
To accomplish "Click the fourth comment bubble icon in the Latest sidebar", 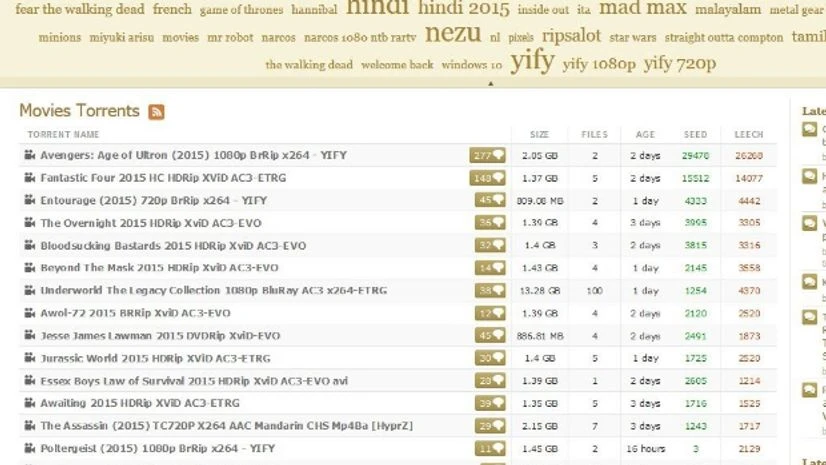I will pos(810,282).
